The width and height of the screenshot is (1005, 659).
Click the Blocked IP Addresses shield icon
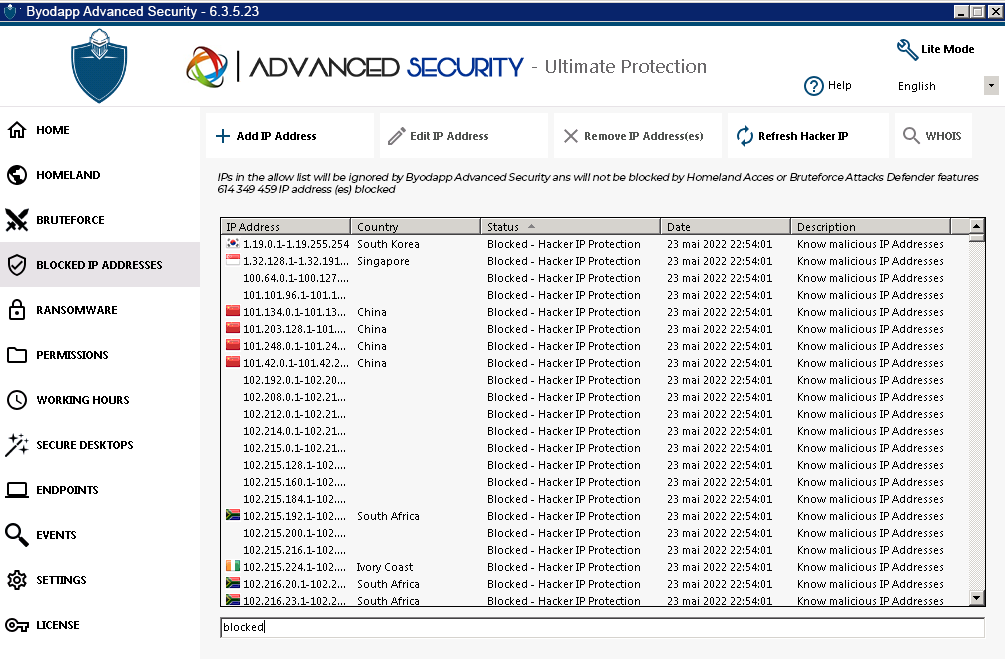click(x=17, y=264)
